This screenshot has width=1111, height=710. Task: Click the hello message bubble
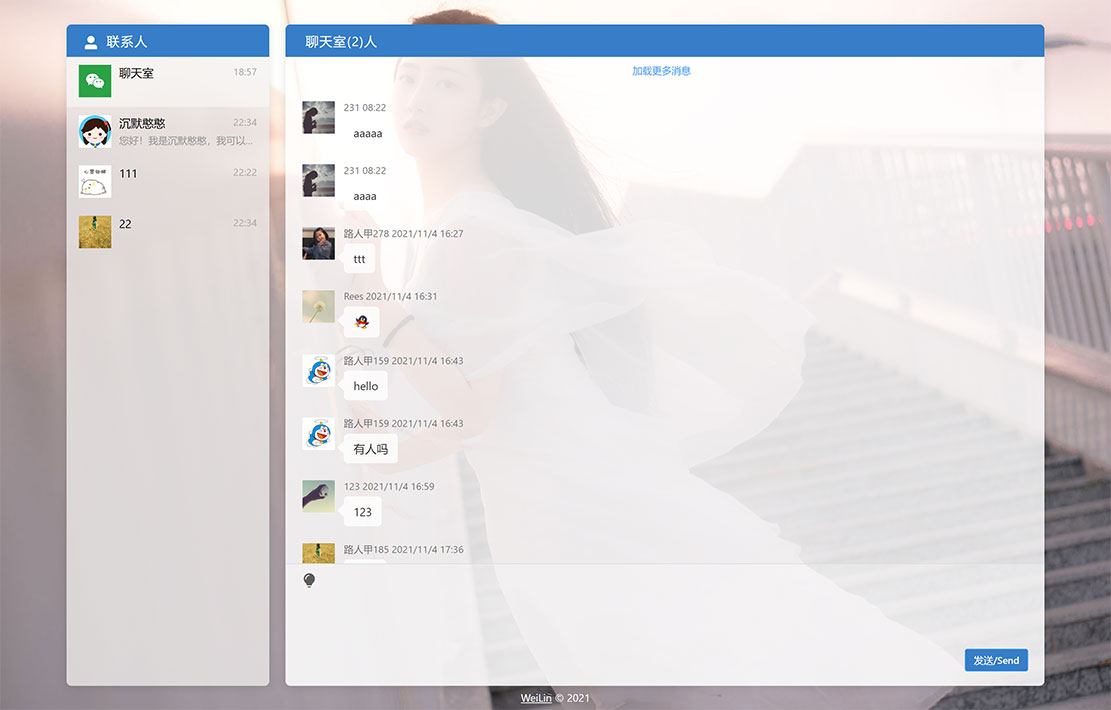365,386
